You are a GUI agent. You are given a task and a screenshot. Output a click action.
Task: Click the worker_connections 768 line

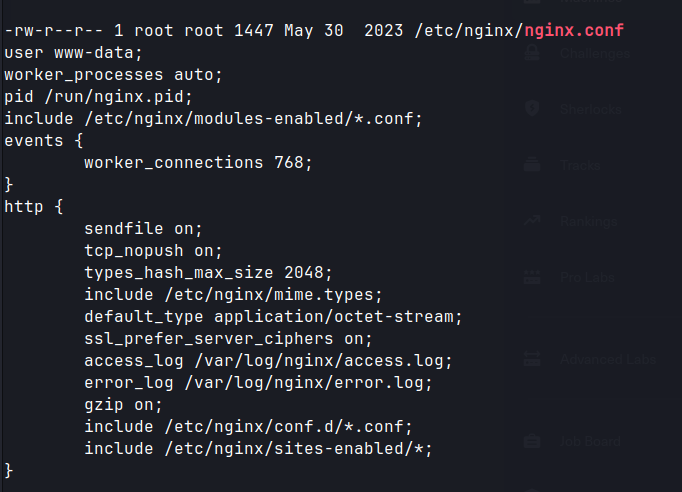tap(198, 163)
